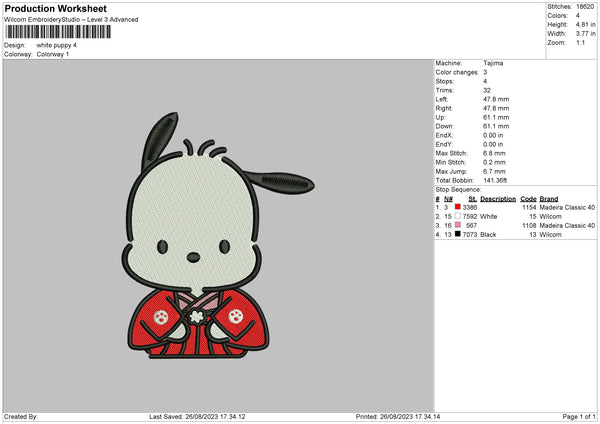Screen dimensions: 600x424
Task: Click the Zoom value 1:1
Action: (580, 42)
